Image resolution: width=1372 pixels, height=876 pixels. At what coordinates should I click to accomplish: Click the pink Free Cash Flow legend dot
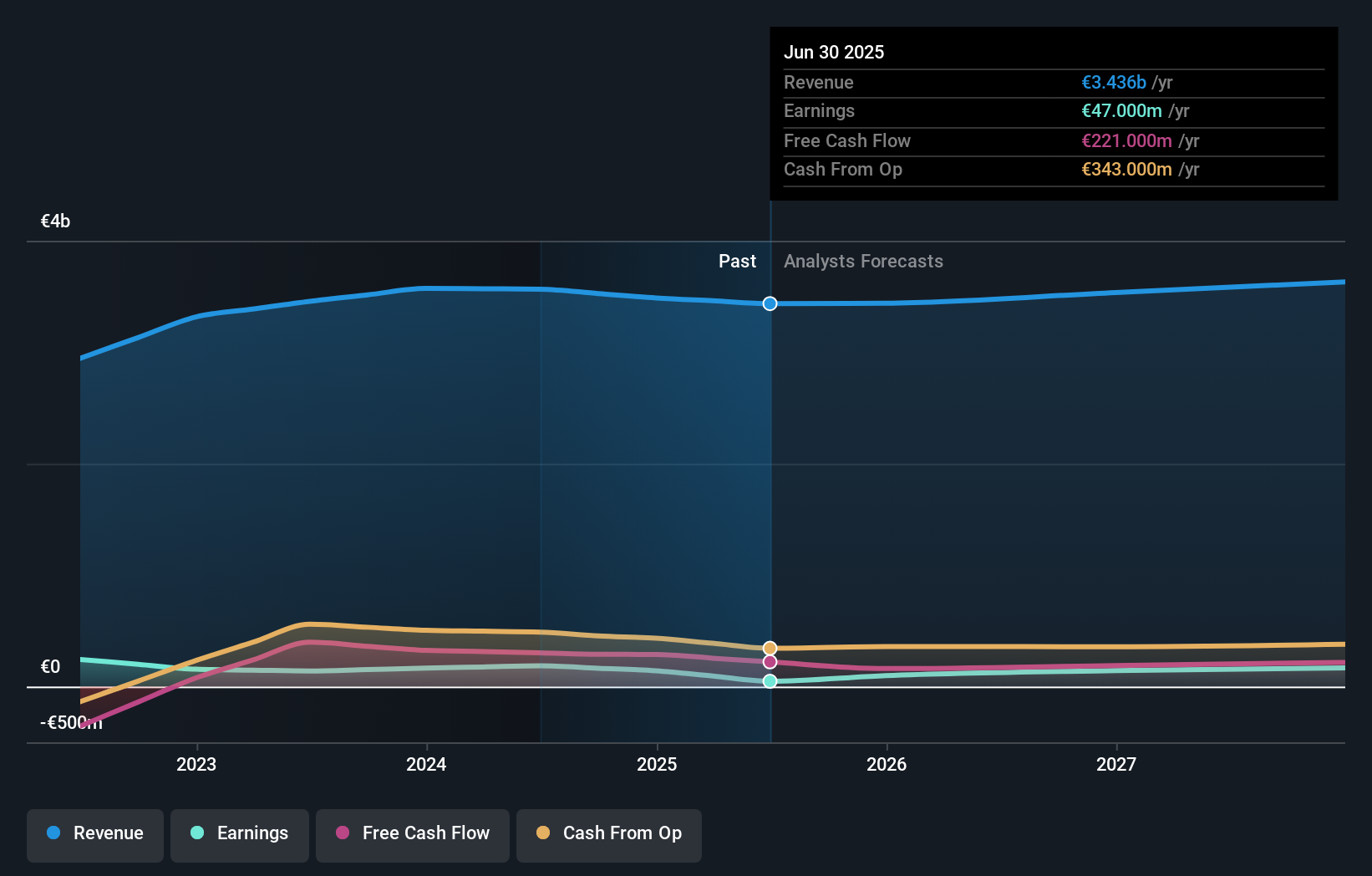click(x=342, y=833)
